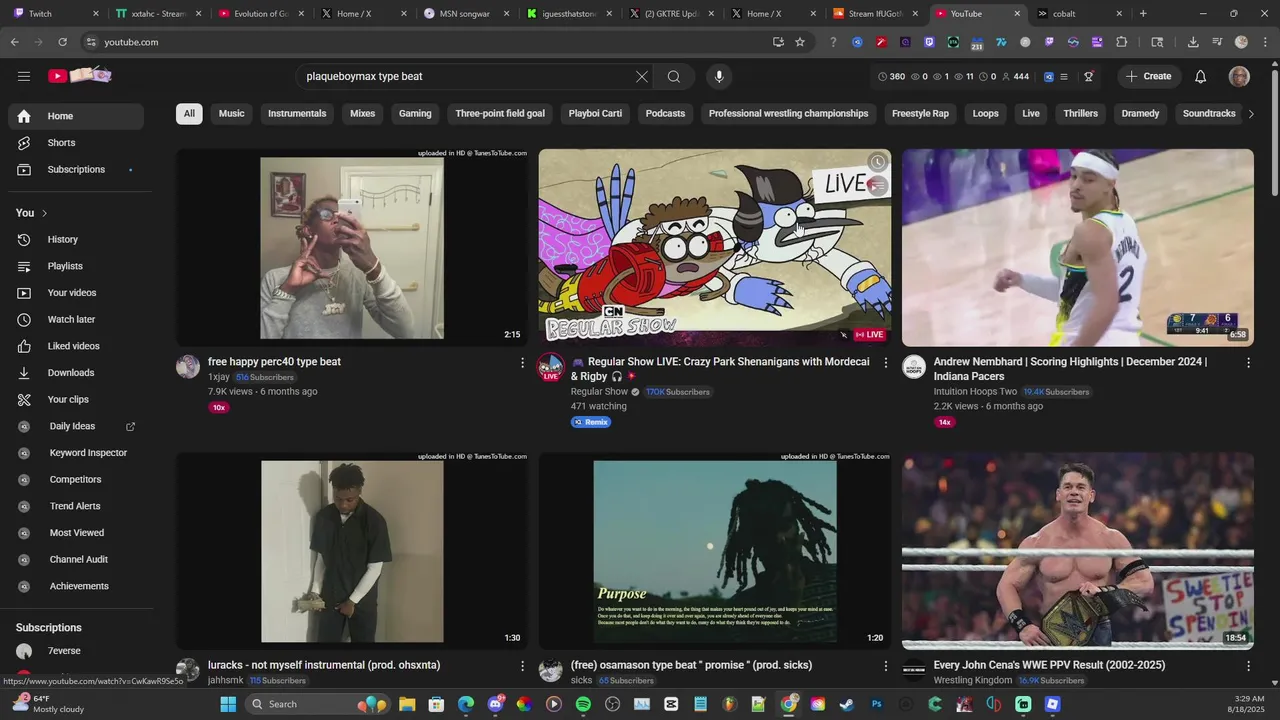Open the notifications bell
Screen dimensions: 1280x720
point(1201,77)
